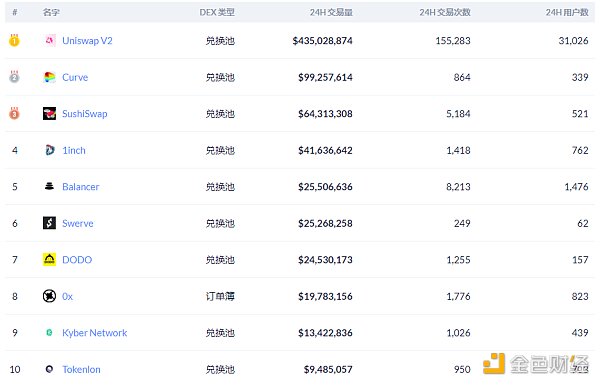This screenshot has width=600, height=385.
Task: Sort by DEX 类型 column header
Action: click(x=217, y=12)
